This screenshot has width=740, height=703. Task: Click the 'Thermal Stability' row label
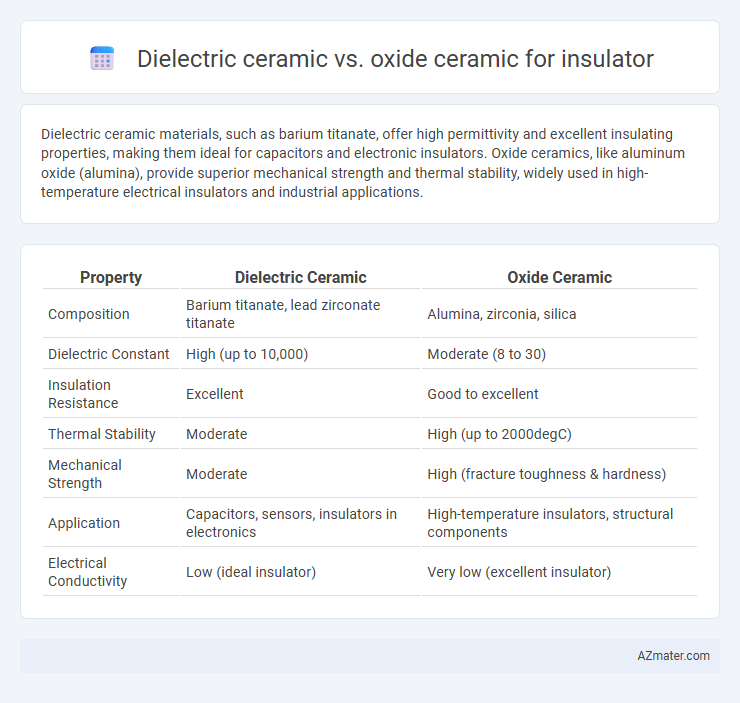click(x=102, y=434)
